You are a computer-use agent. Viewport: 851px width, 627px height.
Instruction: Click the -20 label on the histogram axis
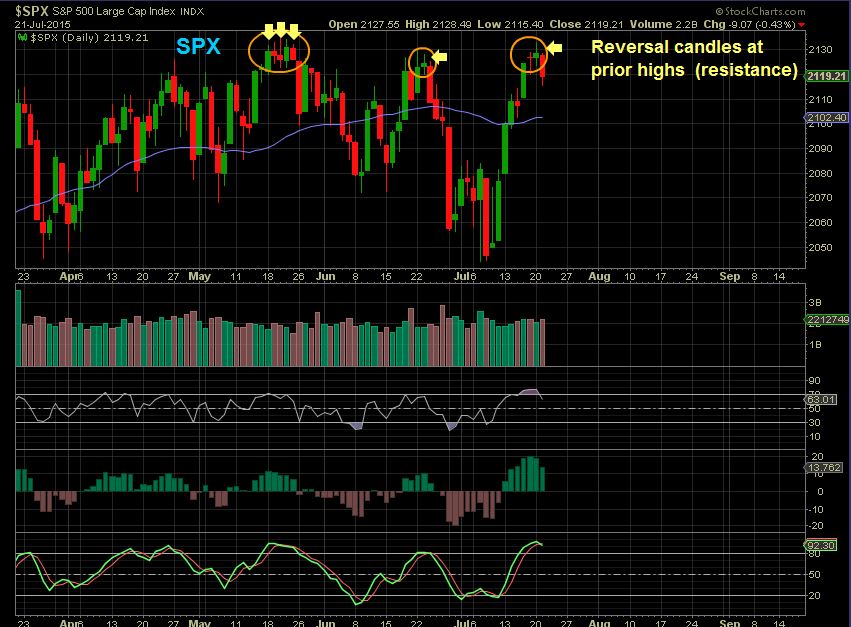tap(816, 525)
